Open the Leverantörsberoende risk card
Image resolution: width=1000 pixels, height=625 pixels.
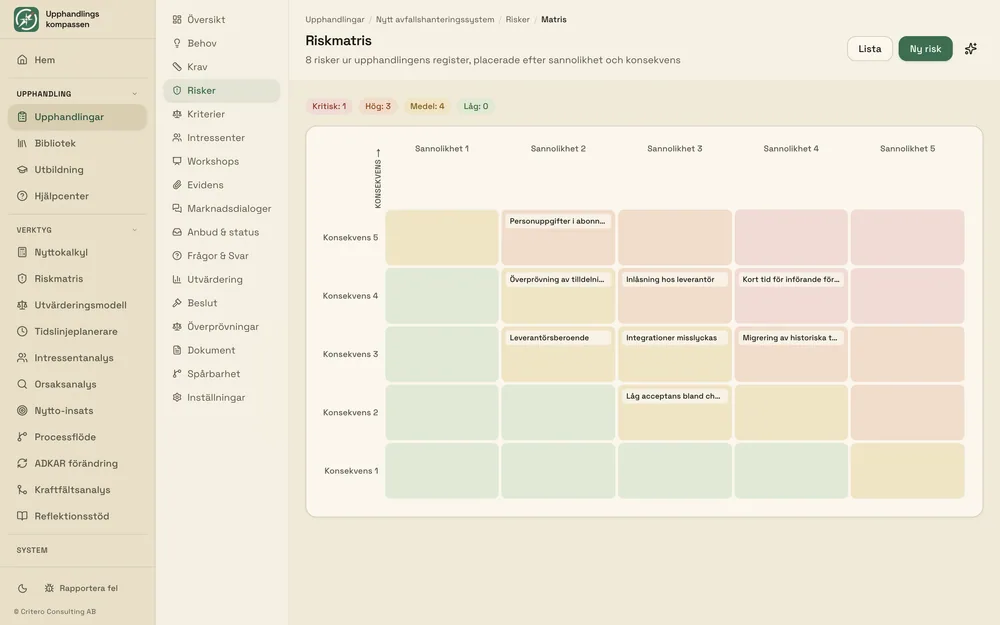tap(558, 338)
